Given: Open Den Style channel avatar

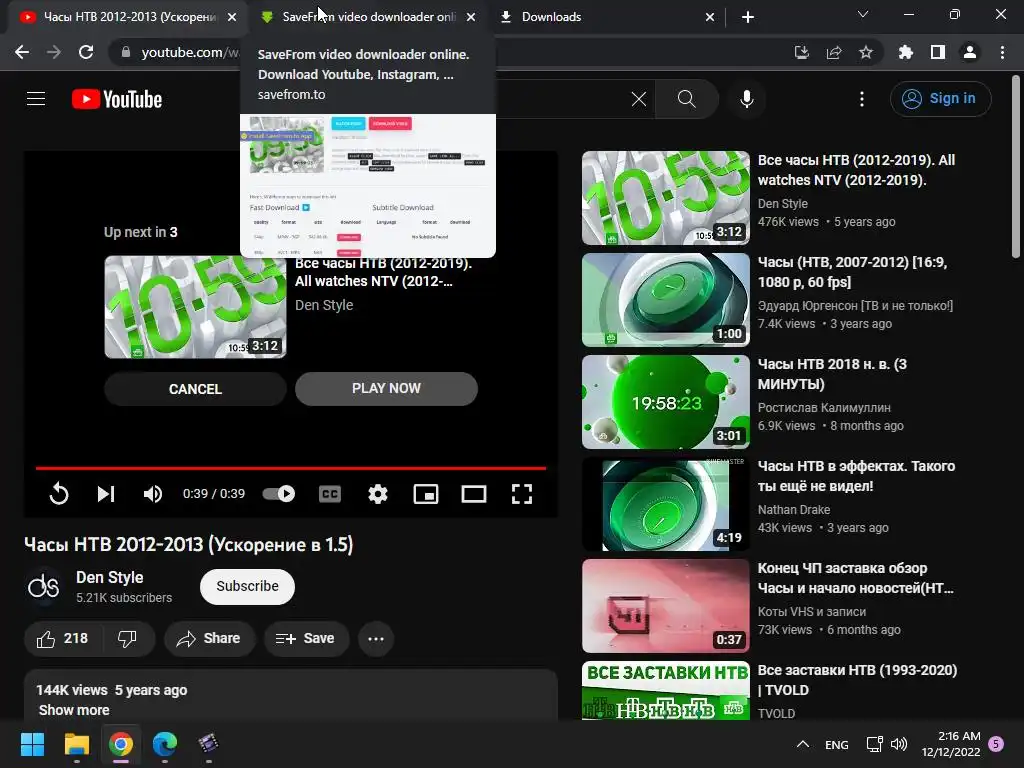Looking at the screenshot, I should pyautogui.click(x=44, y=586).
